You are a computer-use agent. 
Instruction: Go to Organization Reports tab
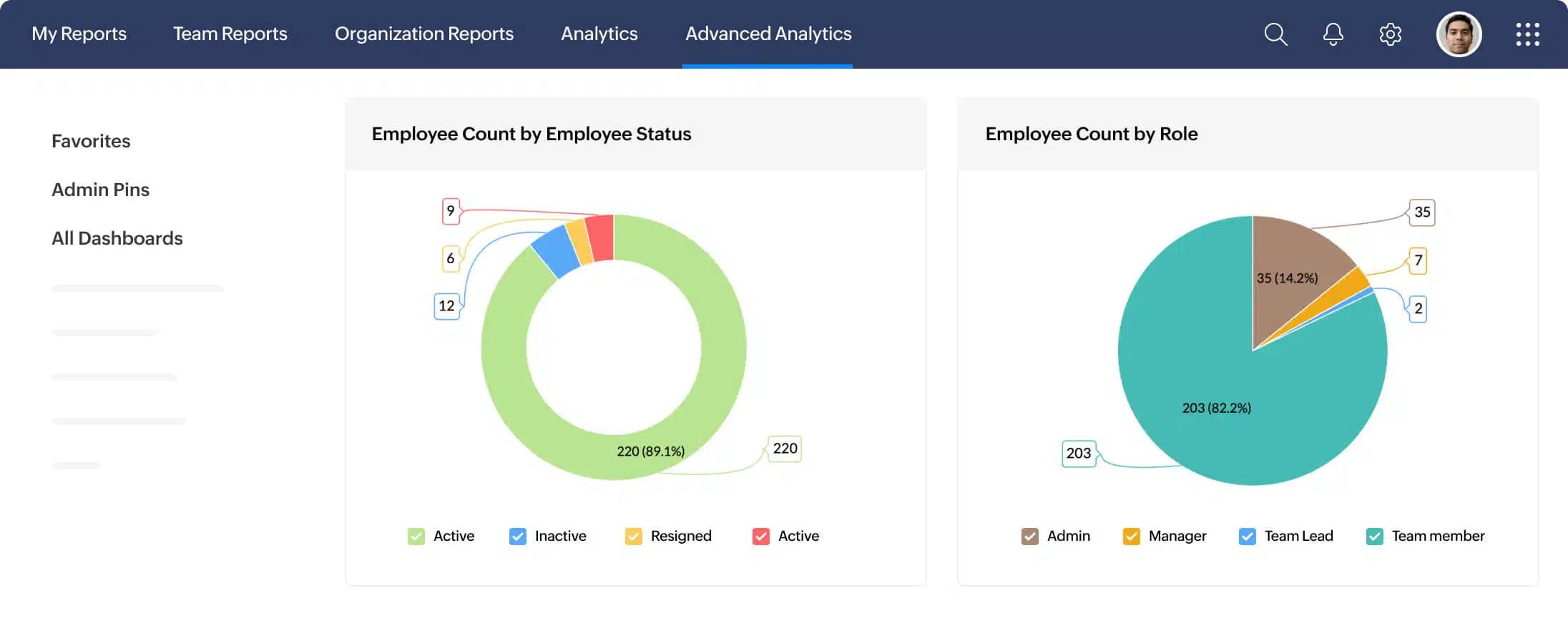tap(423, 34)
